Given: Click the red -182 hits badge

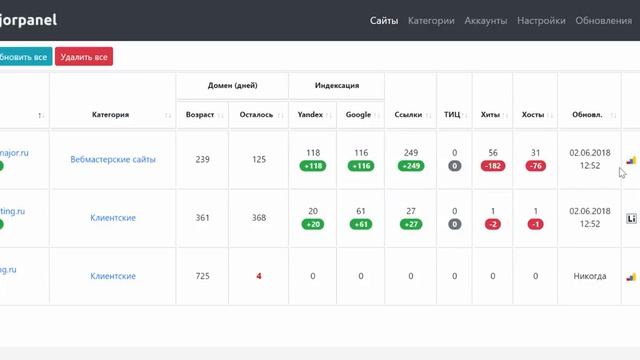Looking at the screenshot, I should pyautogui.click(x=493, y=166).
